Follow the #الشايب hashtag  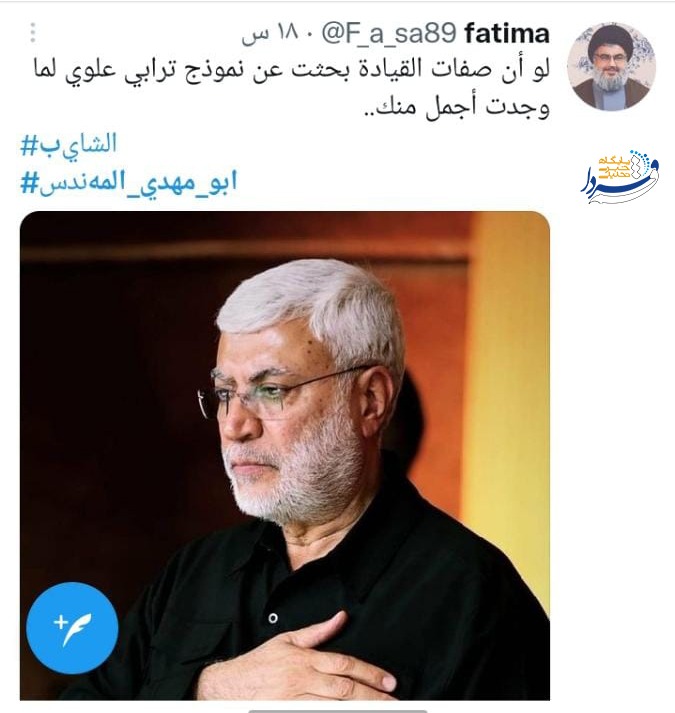coord(69,144)
